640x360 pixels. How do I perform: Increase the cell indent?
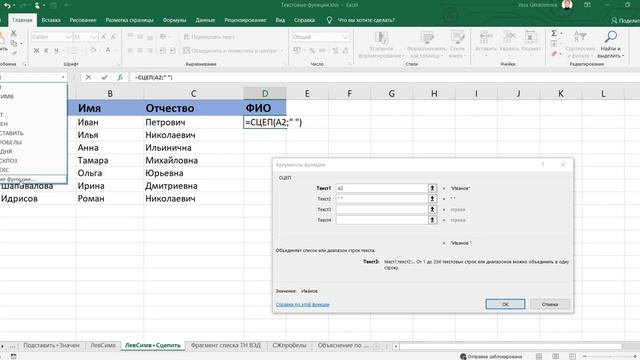[173, 51]
